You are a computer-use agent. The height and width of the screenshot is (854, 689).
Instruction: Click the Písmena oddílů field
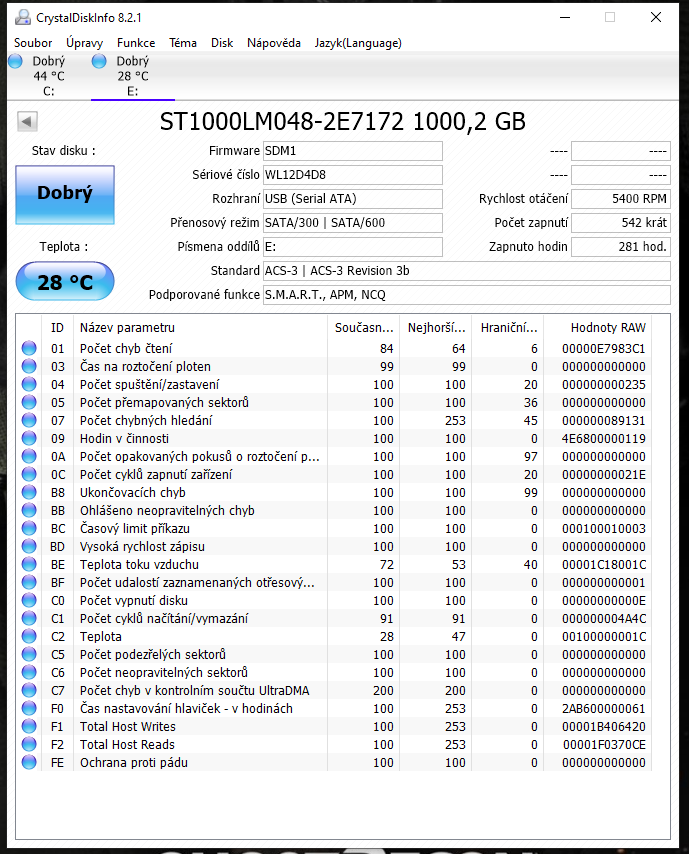[x=352, y=247]
